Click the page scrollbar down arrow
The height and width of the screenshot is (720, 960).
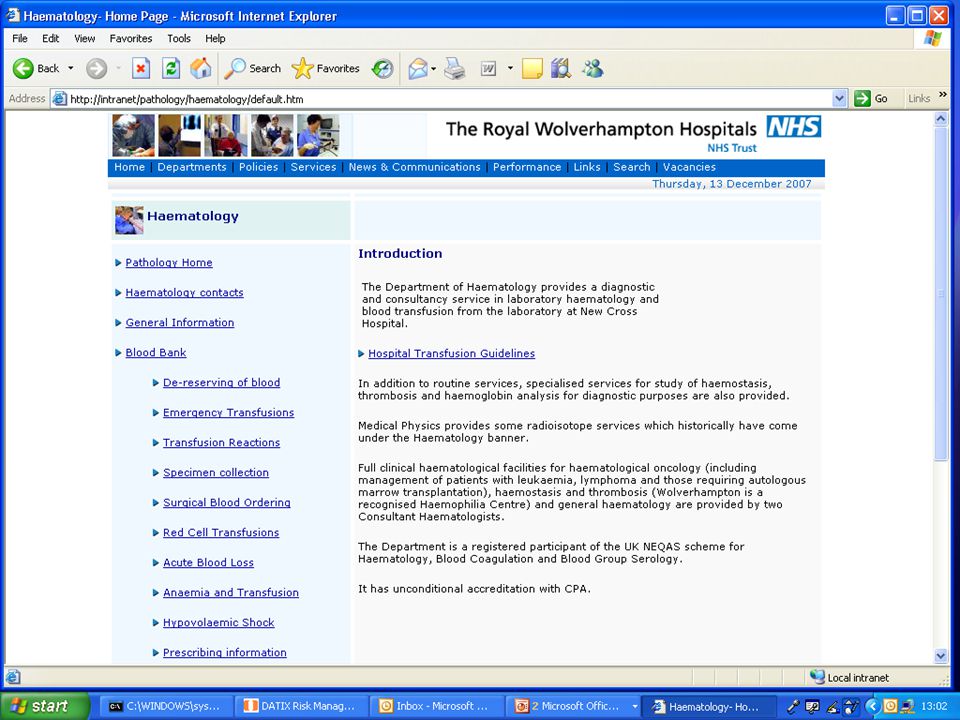pyautogui.click(x=941, y=656)
